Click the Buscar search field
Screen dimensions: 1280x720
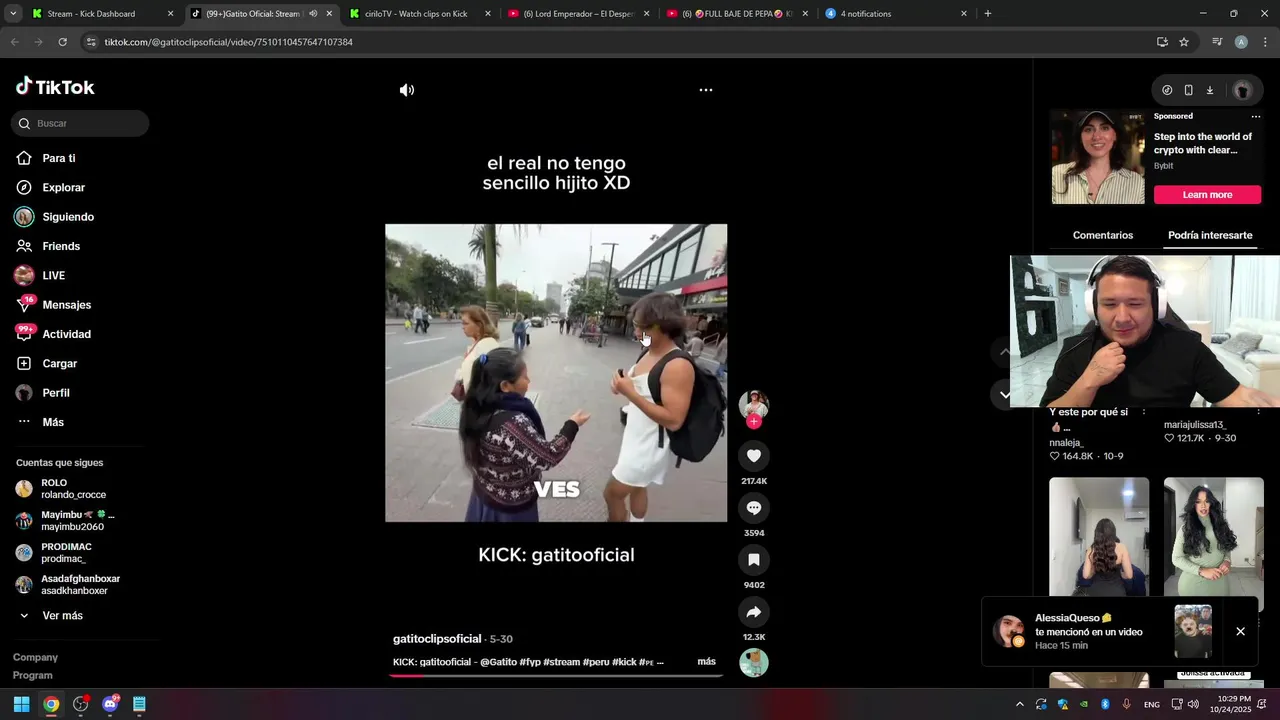80,124
